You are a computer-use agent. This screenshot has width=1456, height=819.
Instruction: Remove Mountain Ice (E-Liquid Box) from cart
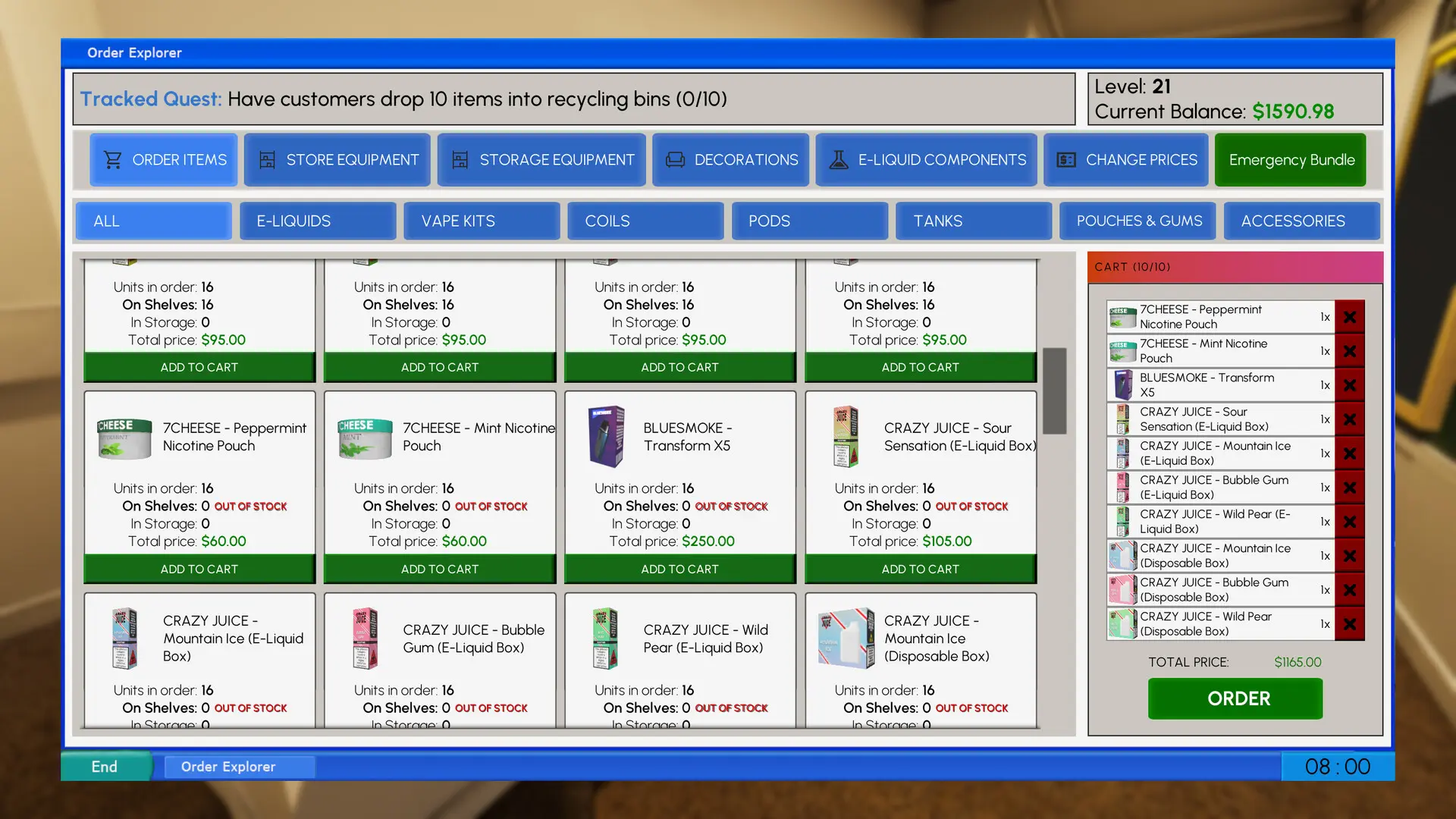tap(1350, 453)
